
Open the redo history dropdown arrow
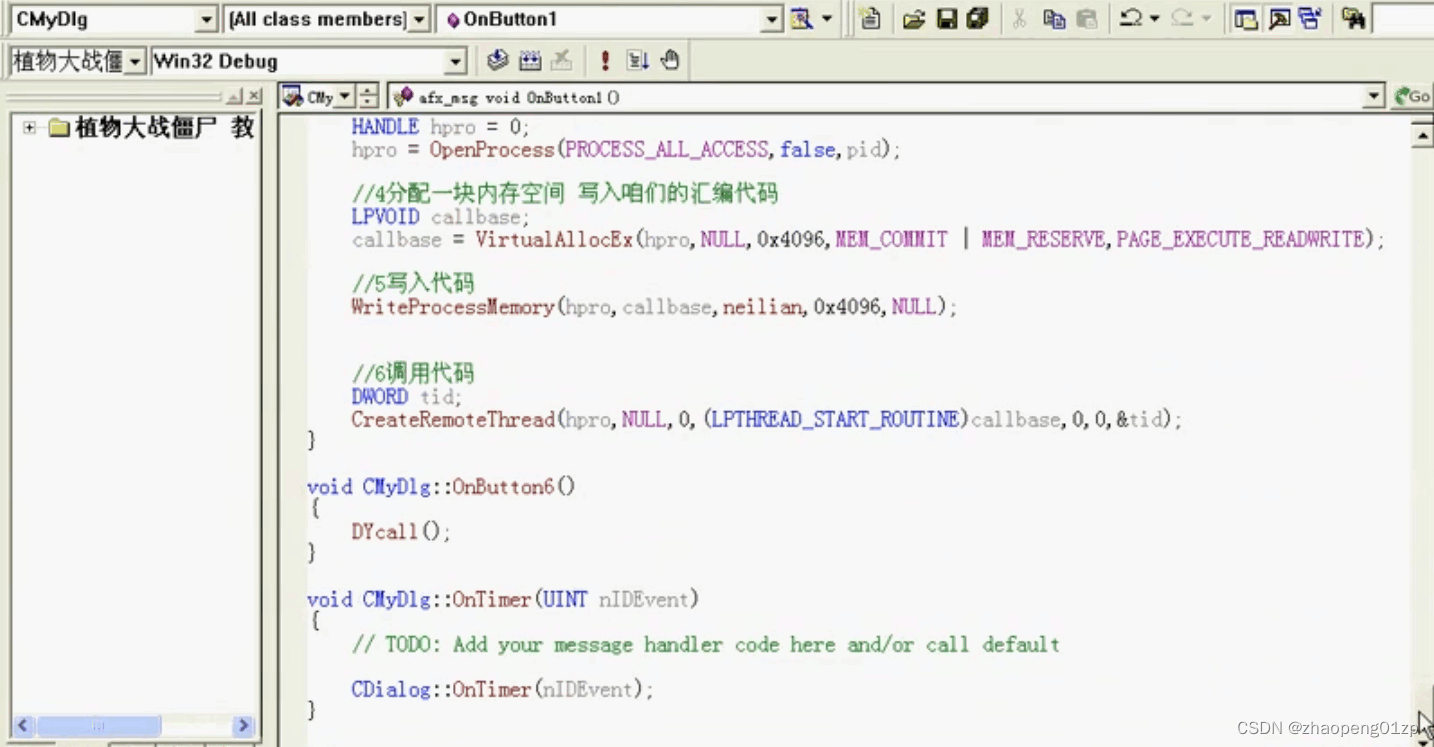1206,19
